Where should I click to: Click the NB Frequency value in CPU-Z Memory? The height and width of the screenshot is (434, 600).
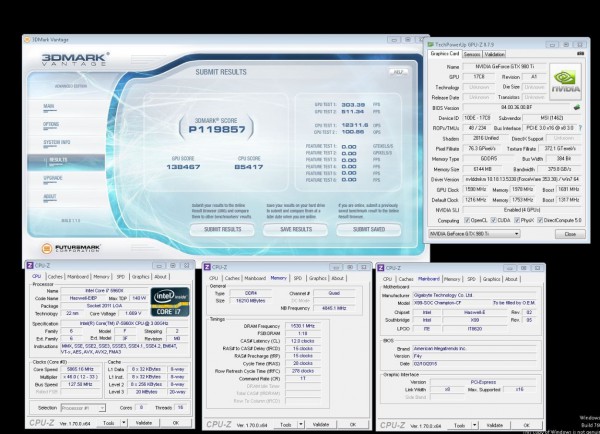click(334, 308)
